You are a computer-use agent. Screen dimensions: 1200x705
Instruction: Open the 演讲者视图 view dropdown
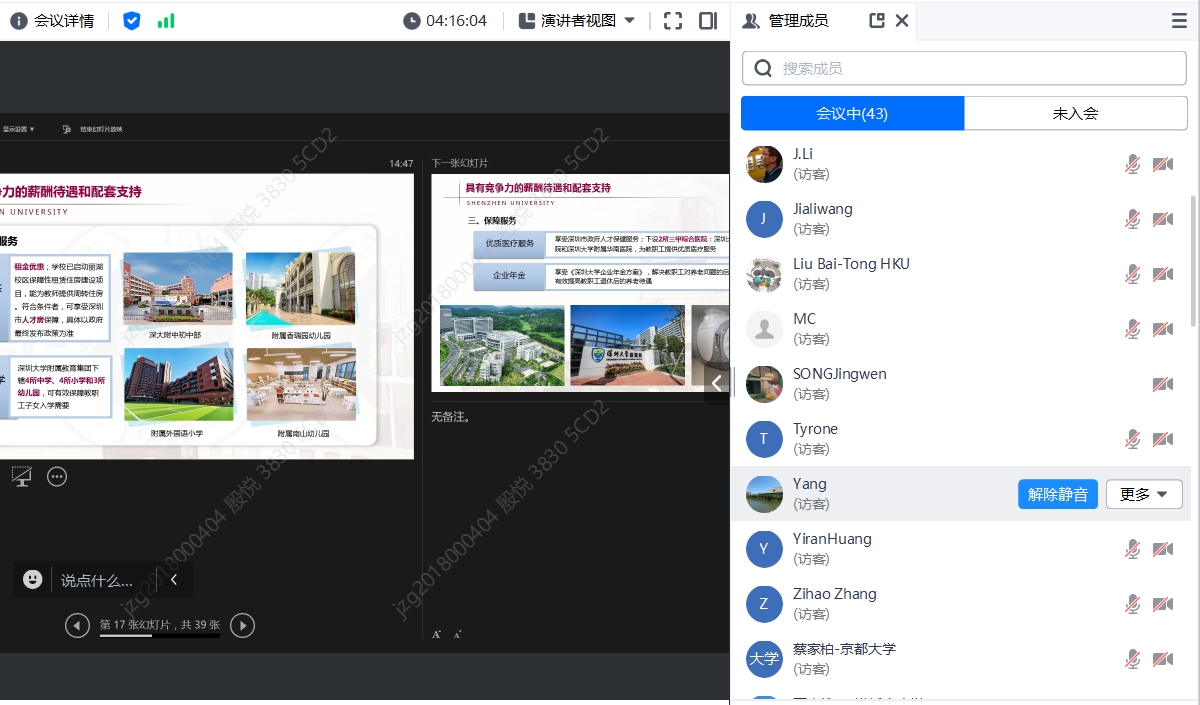[578, 20]
